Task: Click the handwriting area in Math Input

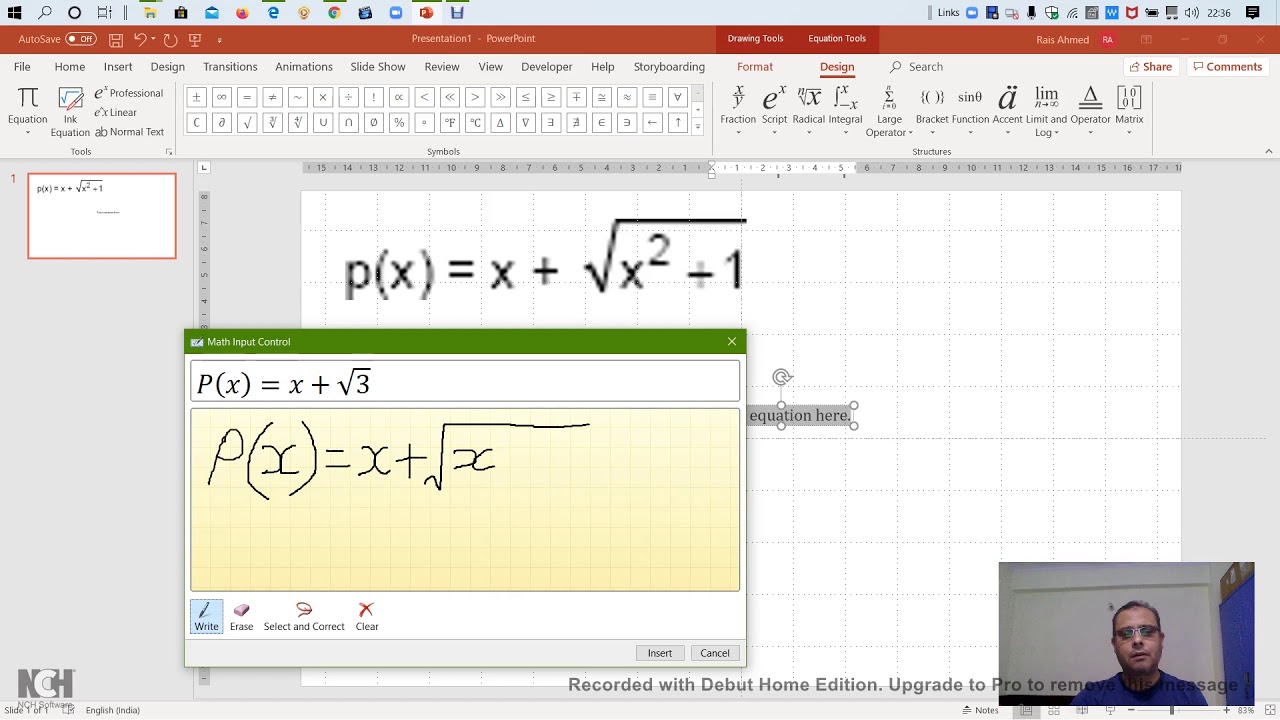Action: 465,500
